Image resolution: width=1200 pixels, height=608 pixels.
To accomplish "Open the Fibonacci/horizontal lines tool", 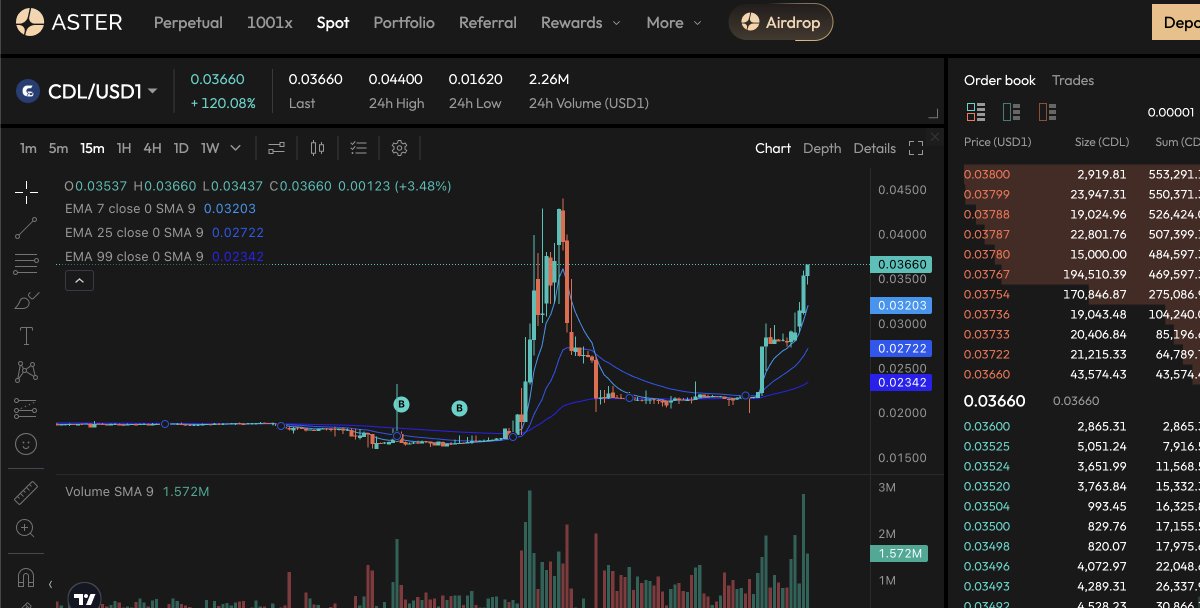I will (27, 264).
